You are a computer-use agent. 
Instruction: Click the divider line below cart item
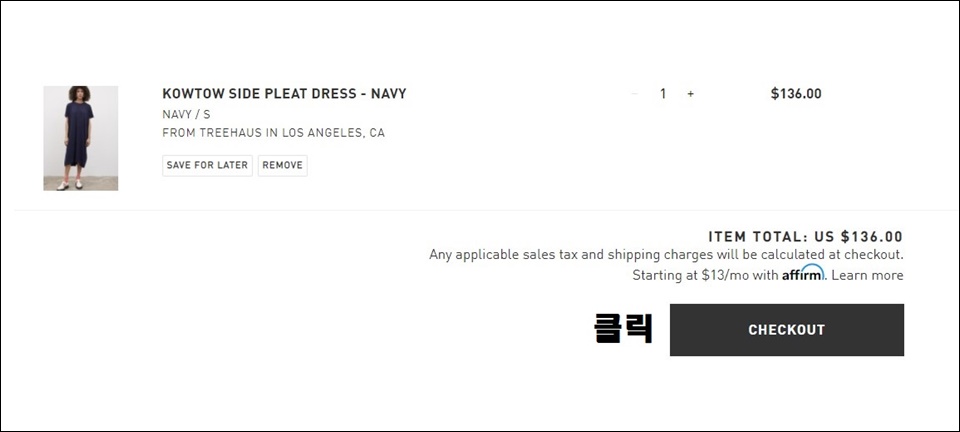click(x=487, y=210)
